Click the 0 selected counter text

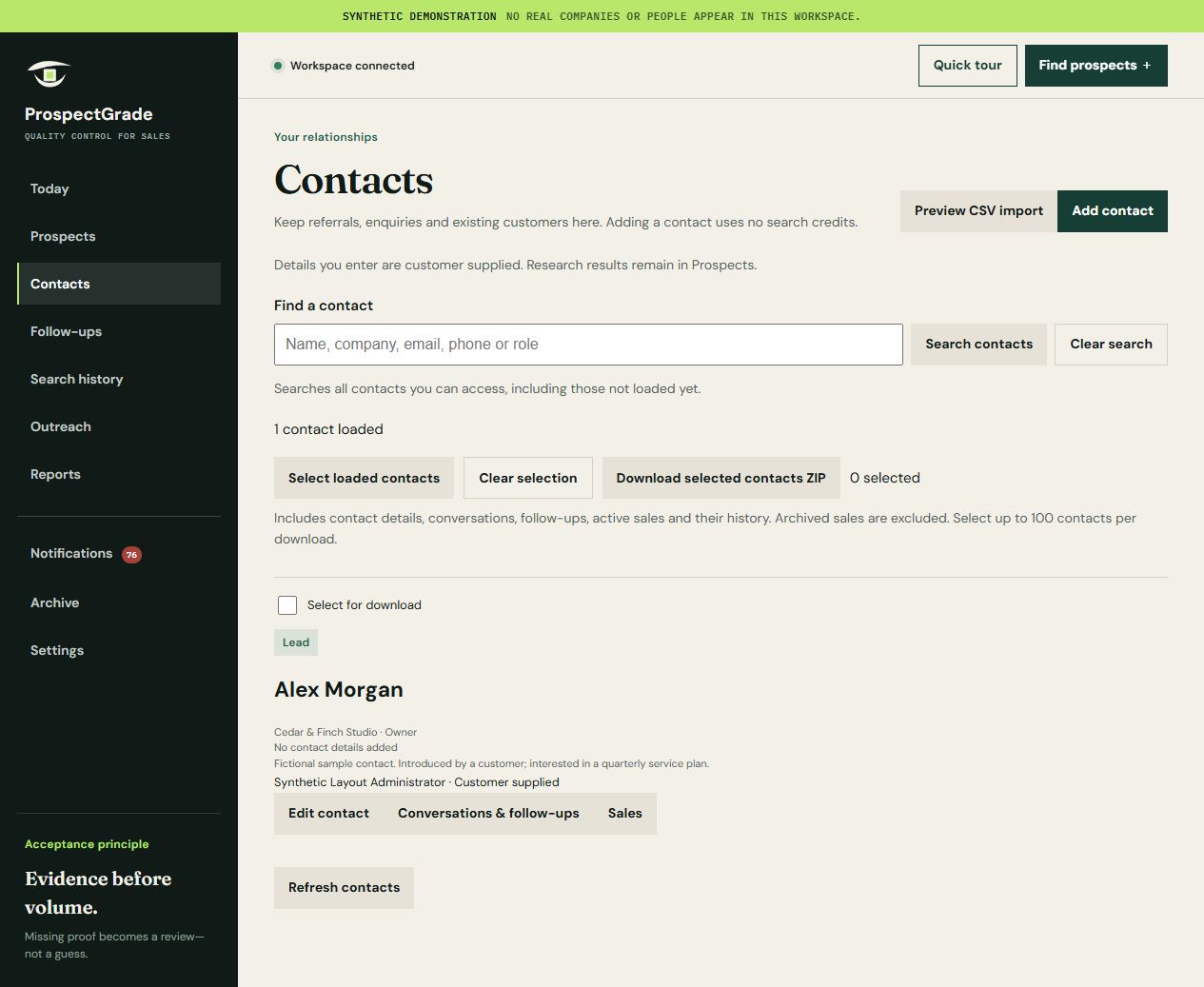[x=885, y=478]
